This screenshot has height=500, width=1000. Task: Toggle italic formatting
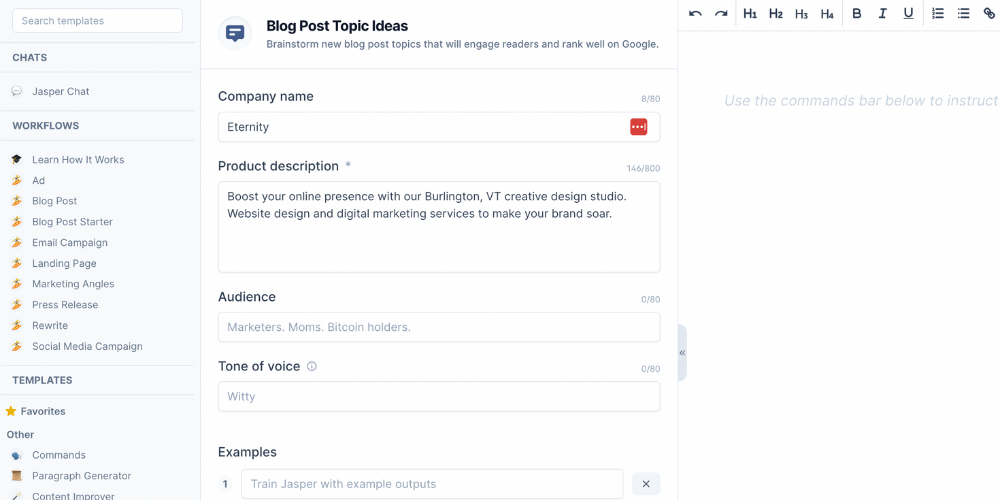pos(883,13)
